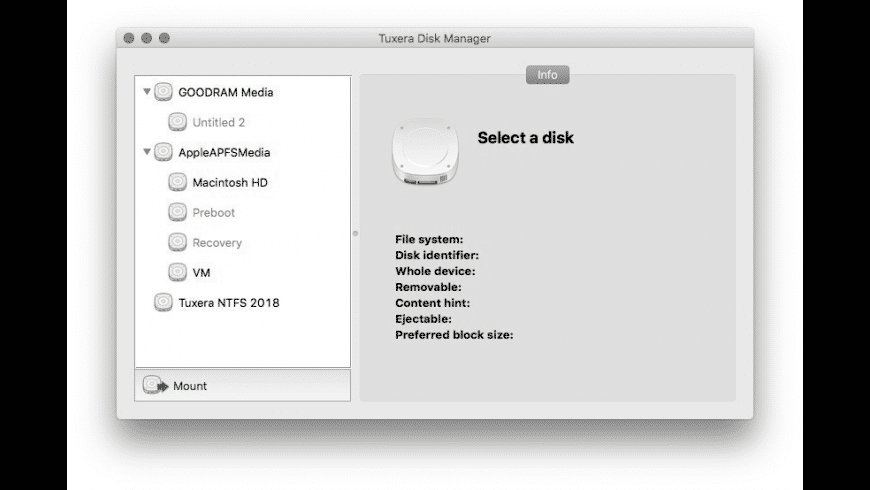Click the split pane divider handle

coord(355,233)
